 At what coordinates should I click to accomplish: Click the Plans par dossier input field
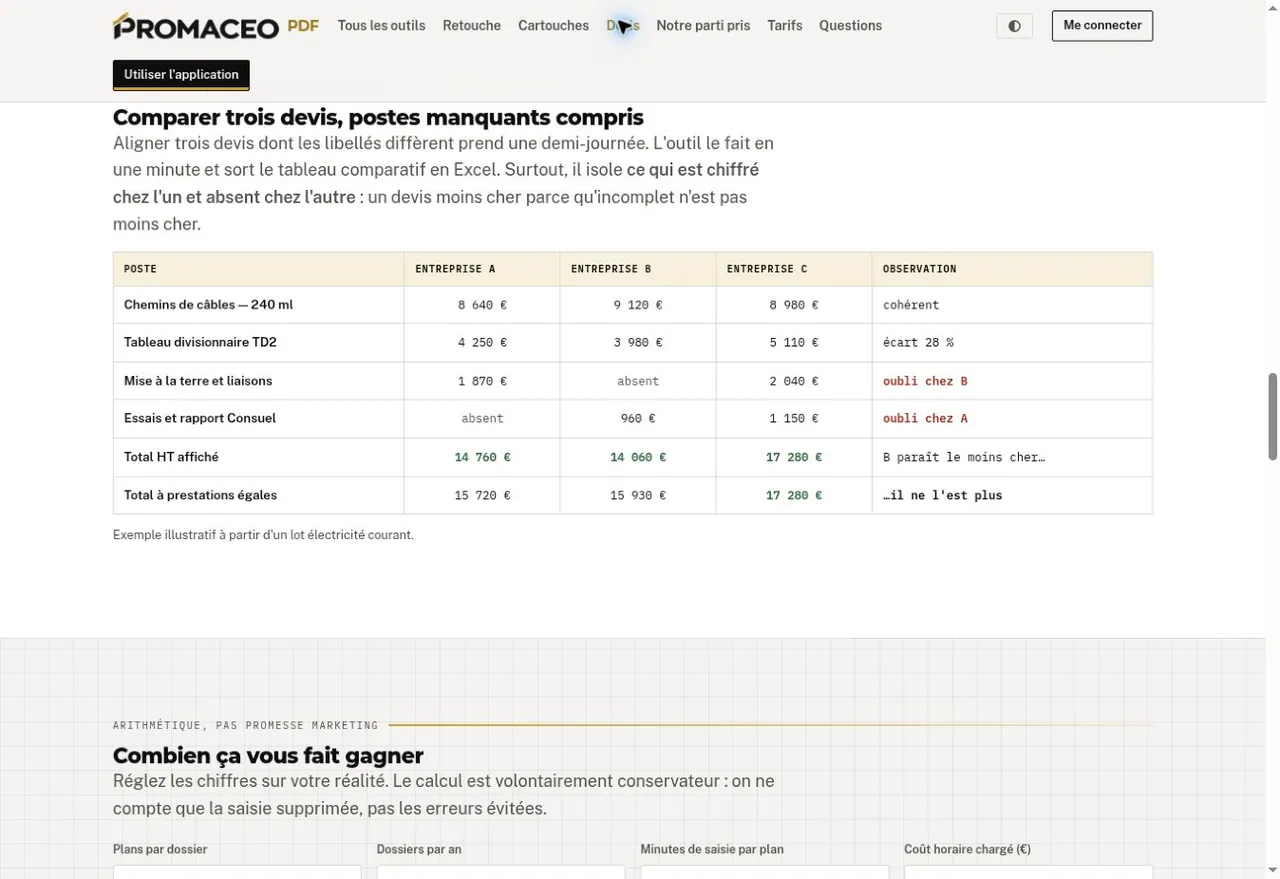[237, 872]
